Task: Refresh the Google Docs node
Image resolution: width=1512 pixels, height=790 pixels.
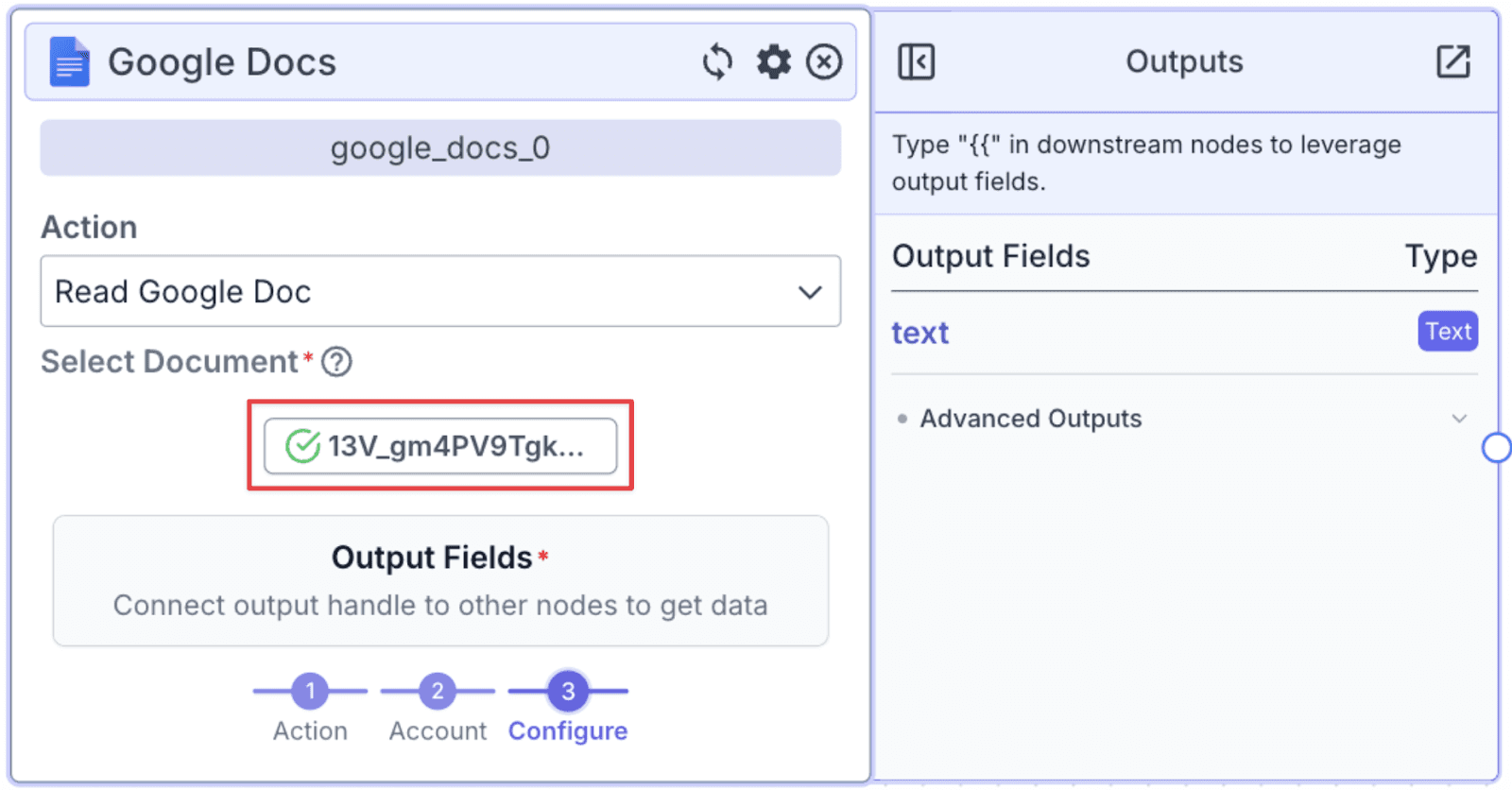Action: (x=717, y=62)
